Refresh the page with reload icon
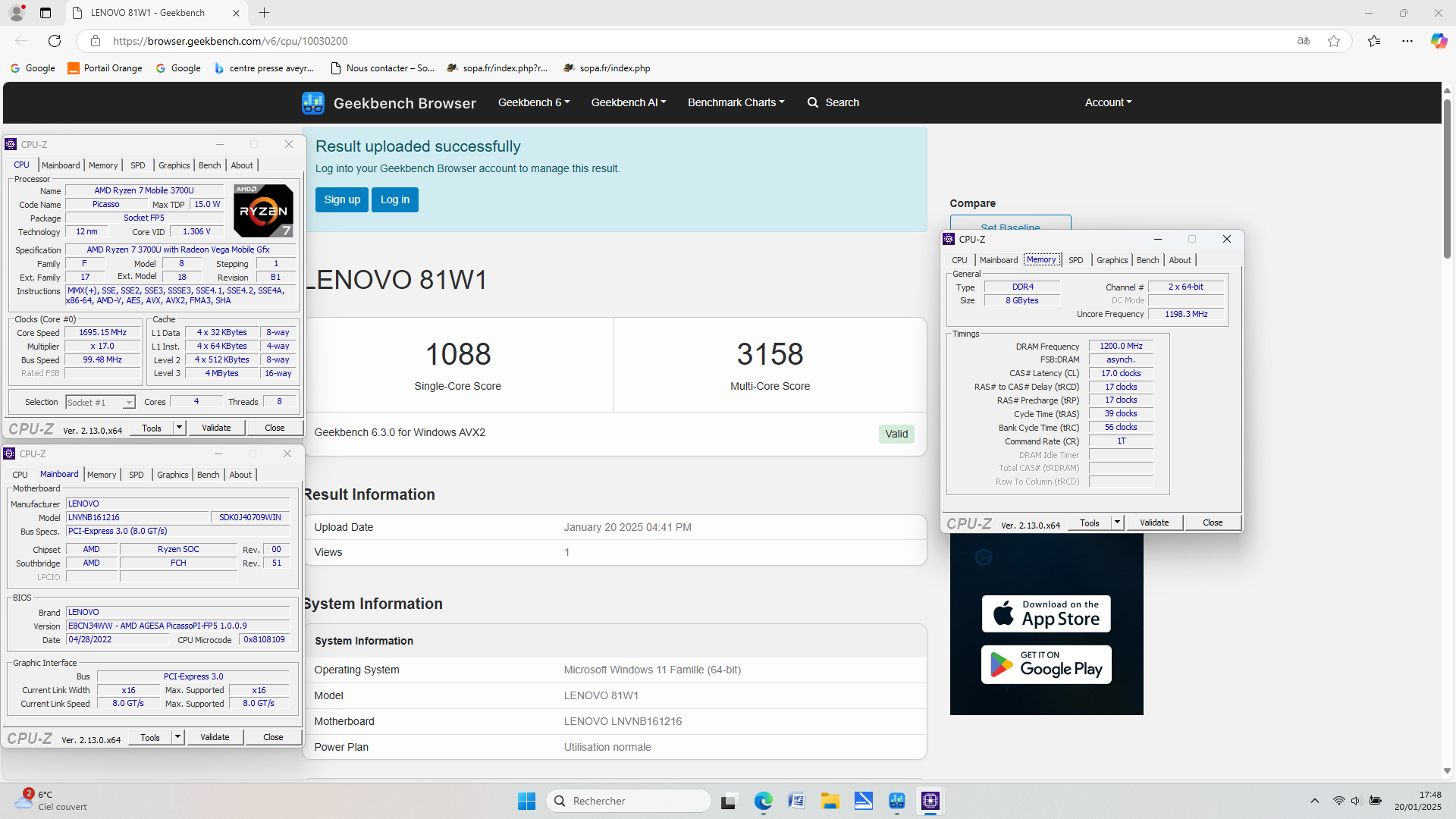The height and width of the screenshot is (819, 1456). 55,41
